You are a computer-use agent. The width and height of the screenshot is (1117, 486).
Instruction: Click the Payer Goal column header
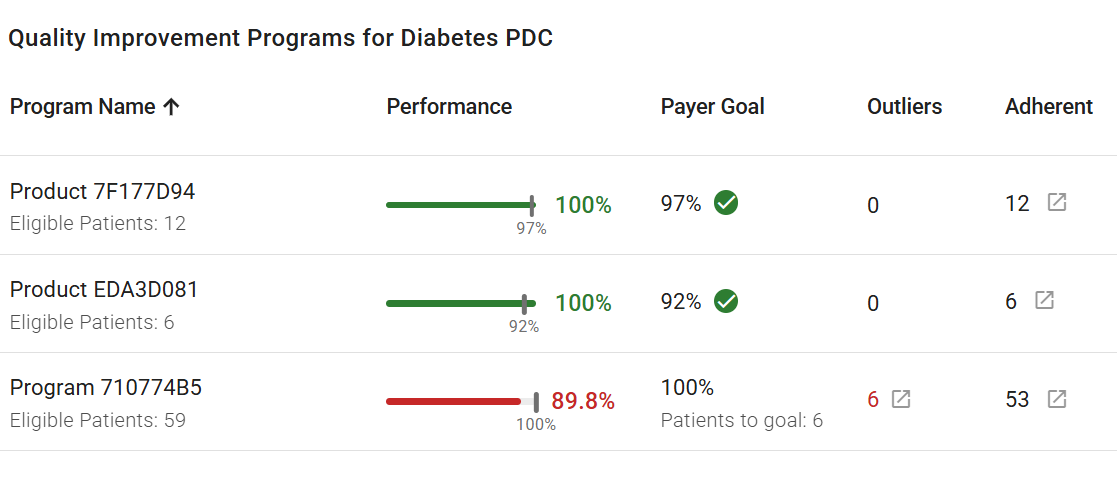pyautogui.click(x=712, y=107)
